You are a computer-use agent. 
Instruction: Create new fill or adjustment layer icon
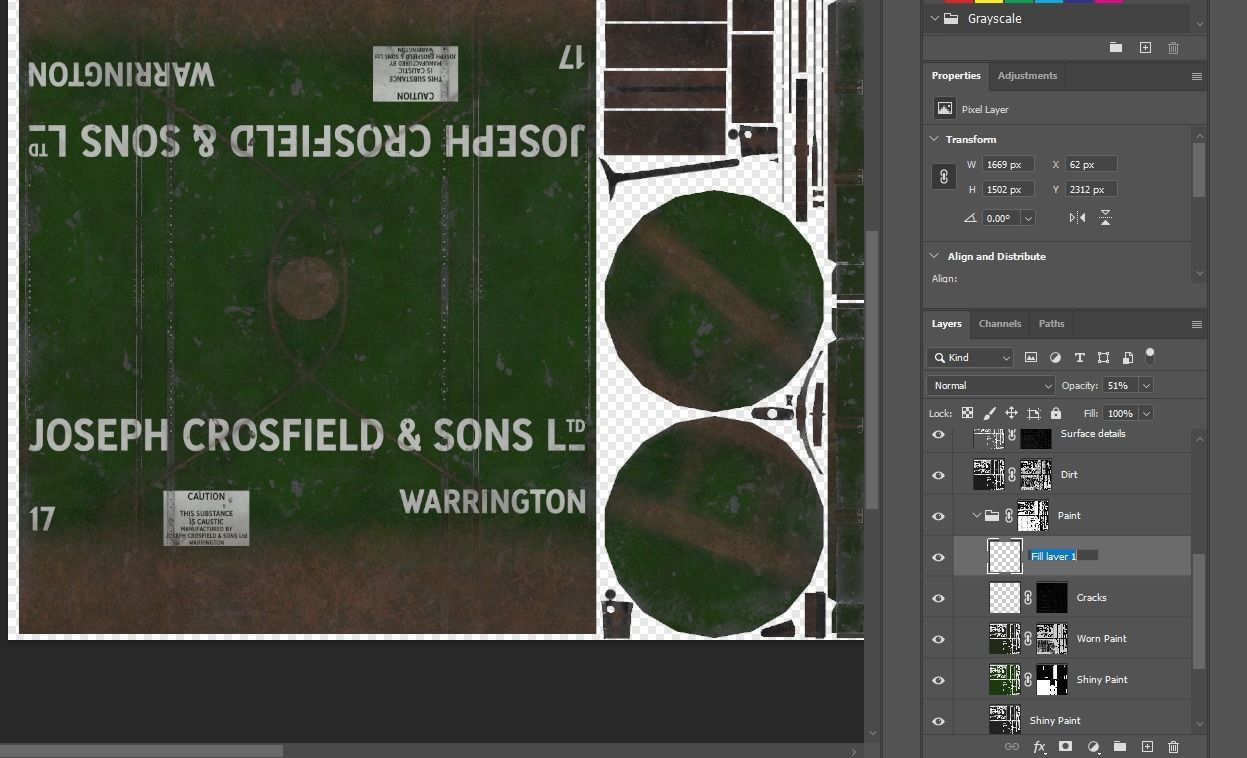[x=1093, y=747]
